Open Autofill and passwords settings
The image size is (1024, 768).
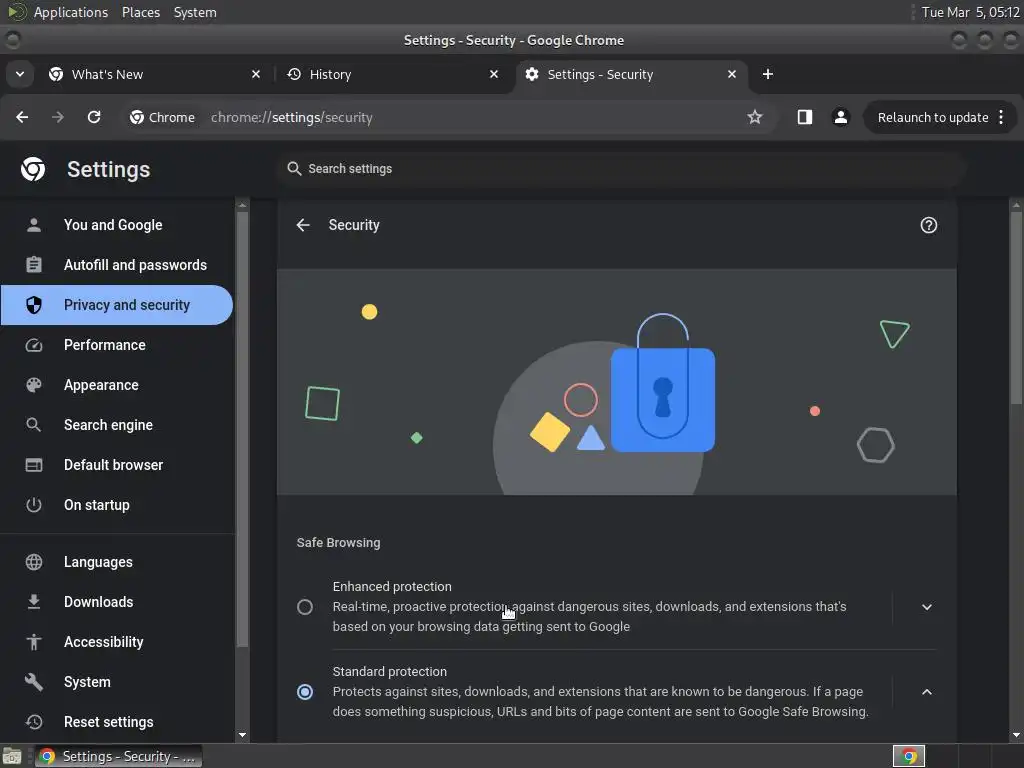coord(116,264)
